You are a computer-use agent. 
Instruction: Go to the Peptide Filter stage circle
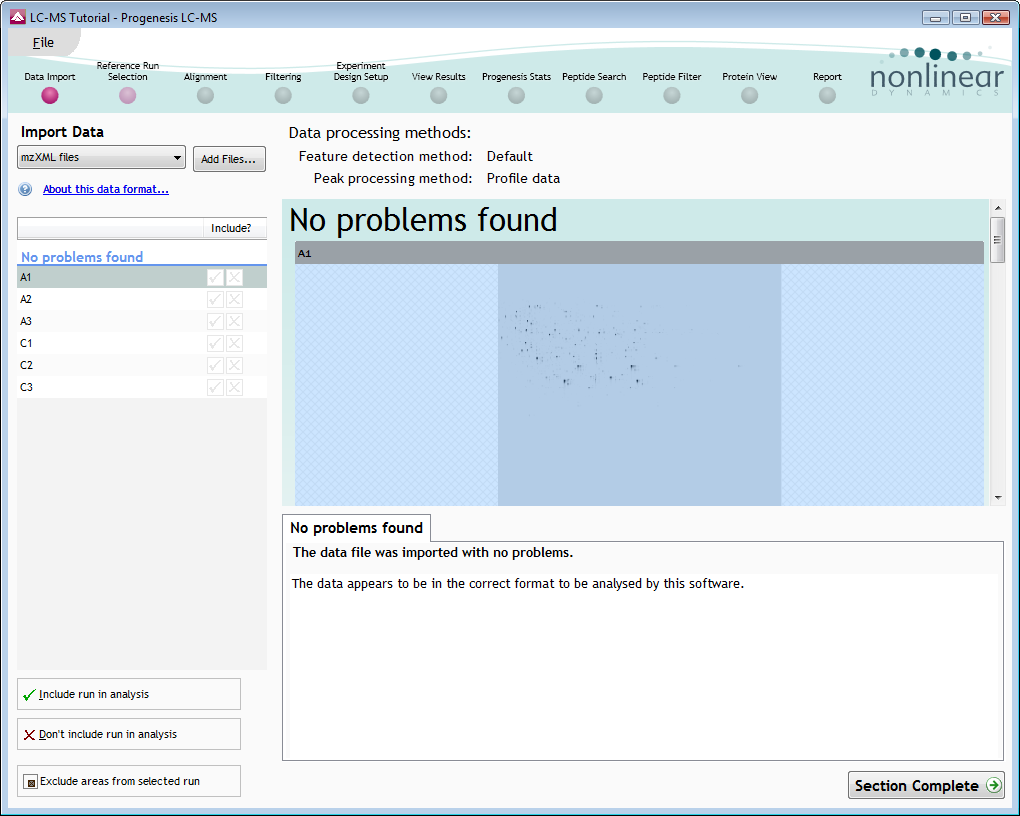click(671, 96)
